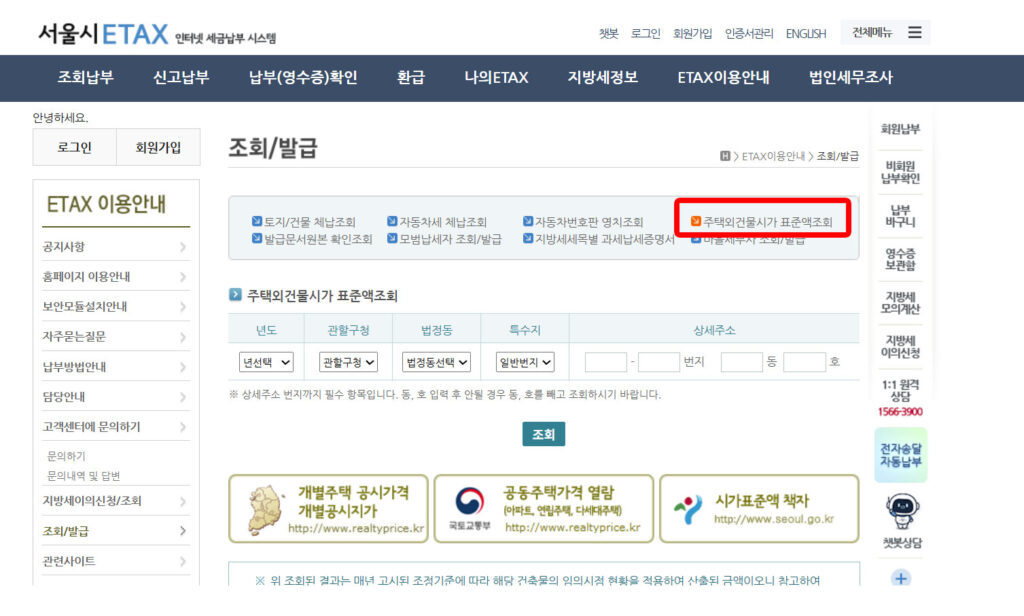Open 지방세정보 main menu
Screen dimensions: 1024x616
pyautogui.click(x=602, y=77)
